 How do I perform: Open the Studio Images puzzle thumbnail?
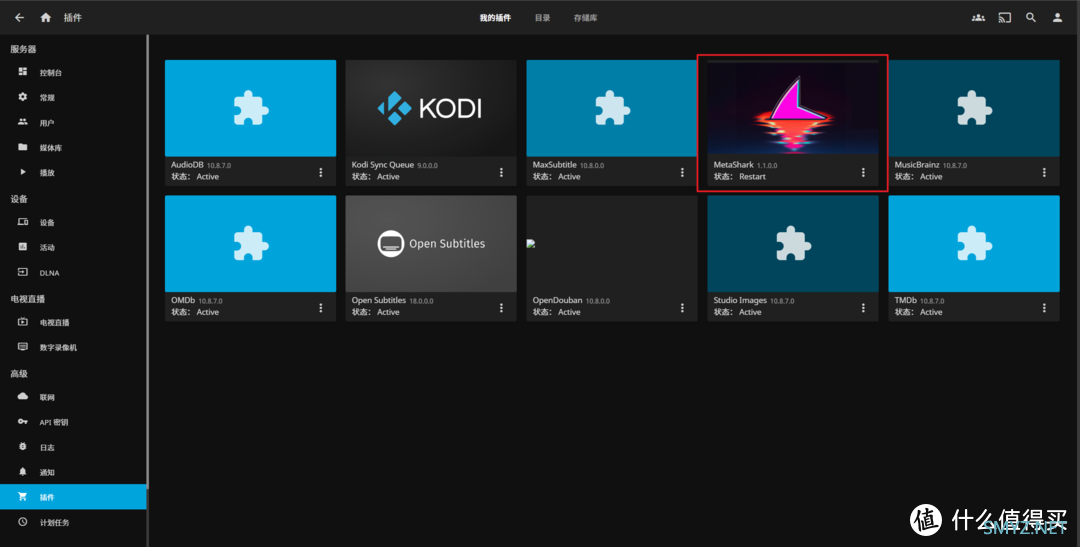tap(793, 244)
